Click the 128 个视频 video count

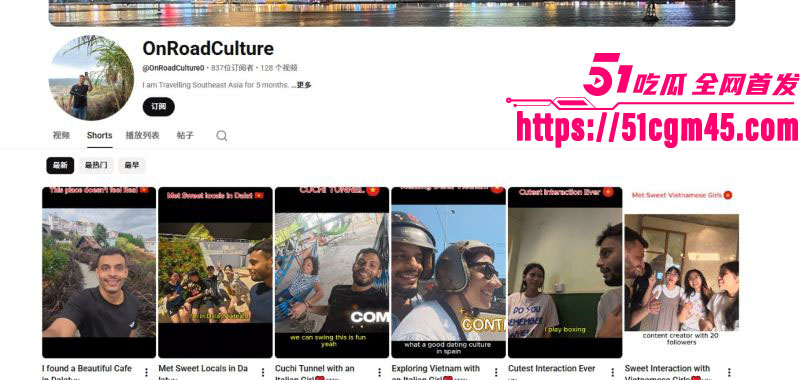coord(279,68)
